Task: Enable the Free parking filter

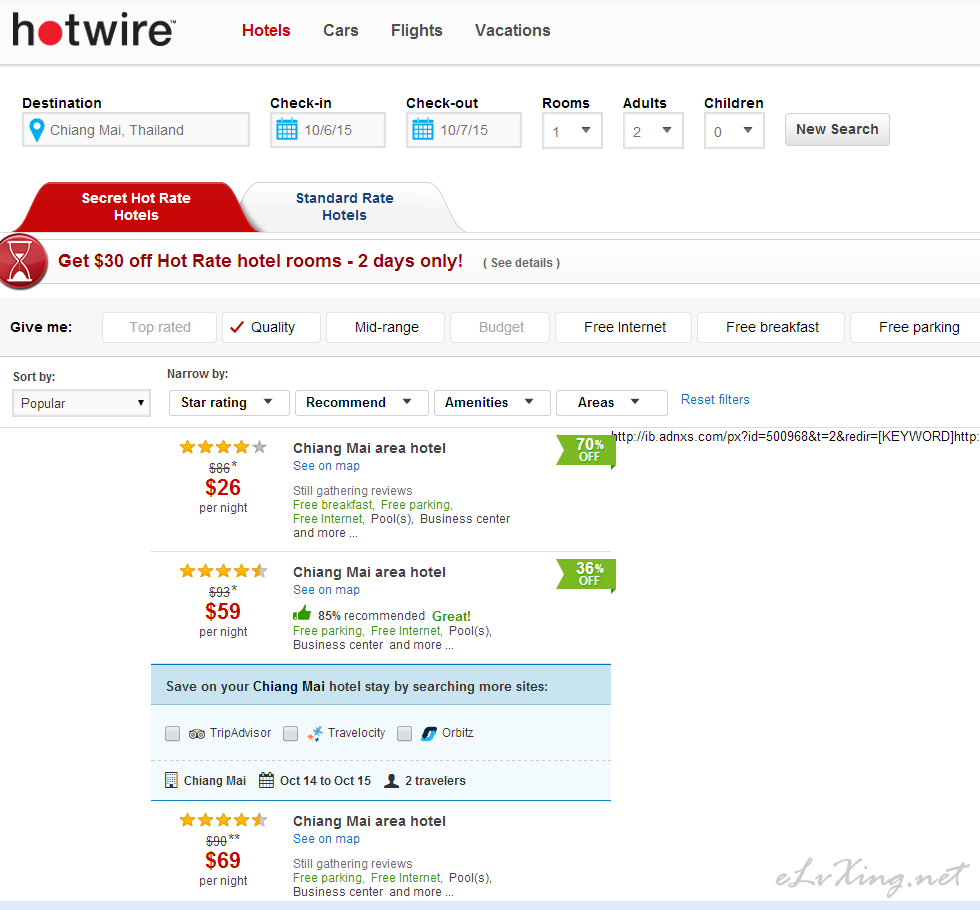Action: point(915,328)
